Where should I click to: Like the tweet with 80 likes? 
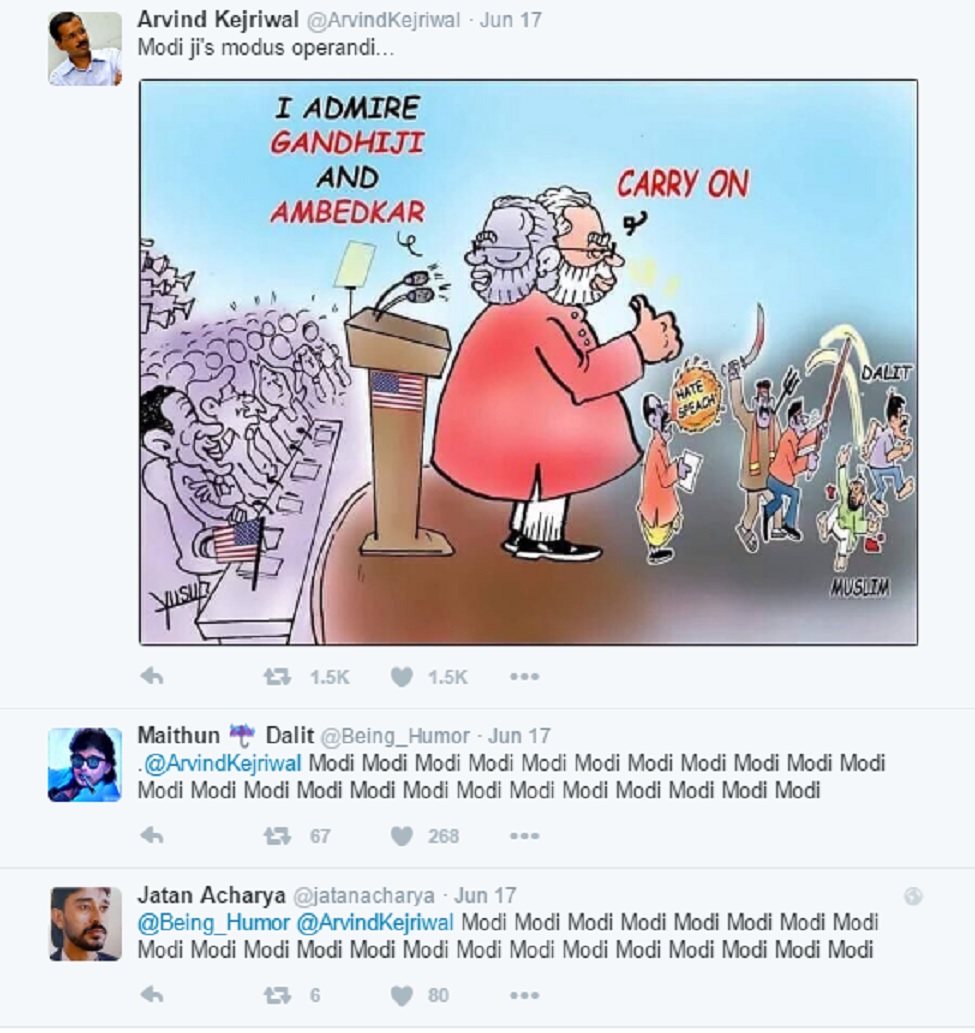[402, 995]
